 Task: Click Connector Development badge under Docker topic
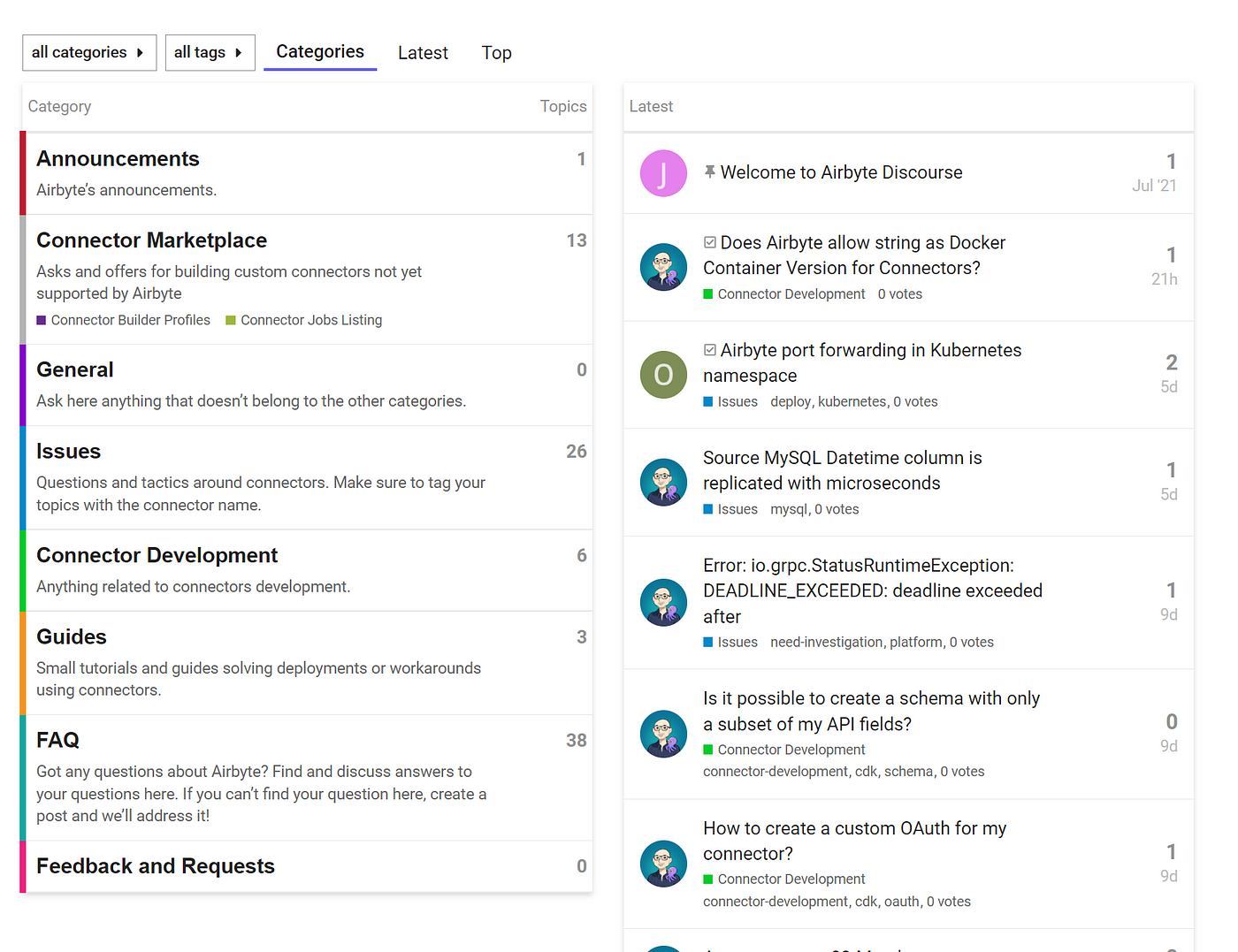point(784,294)
